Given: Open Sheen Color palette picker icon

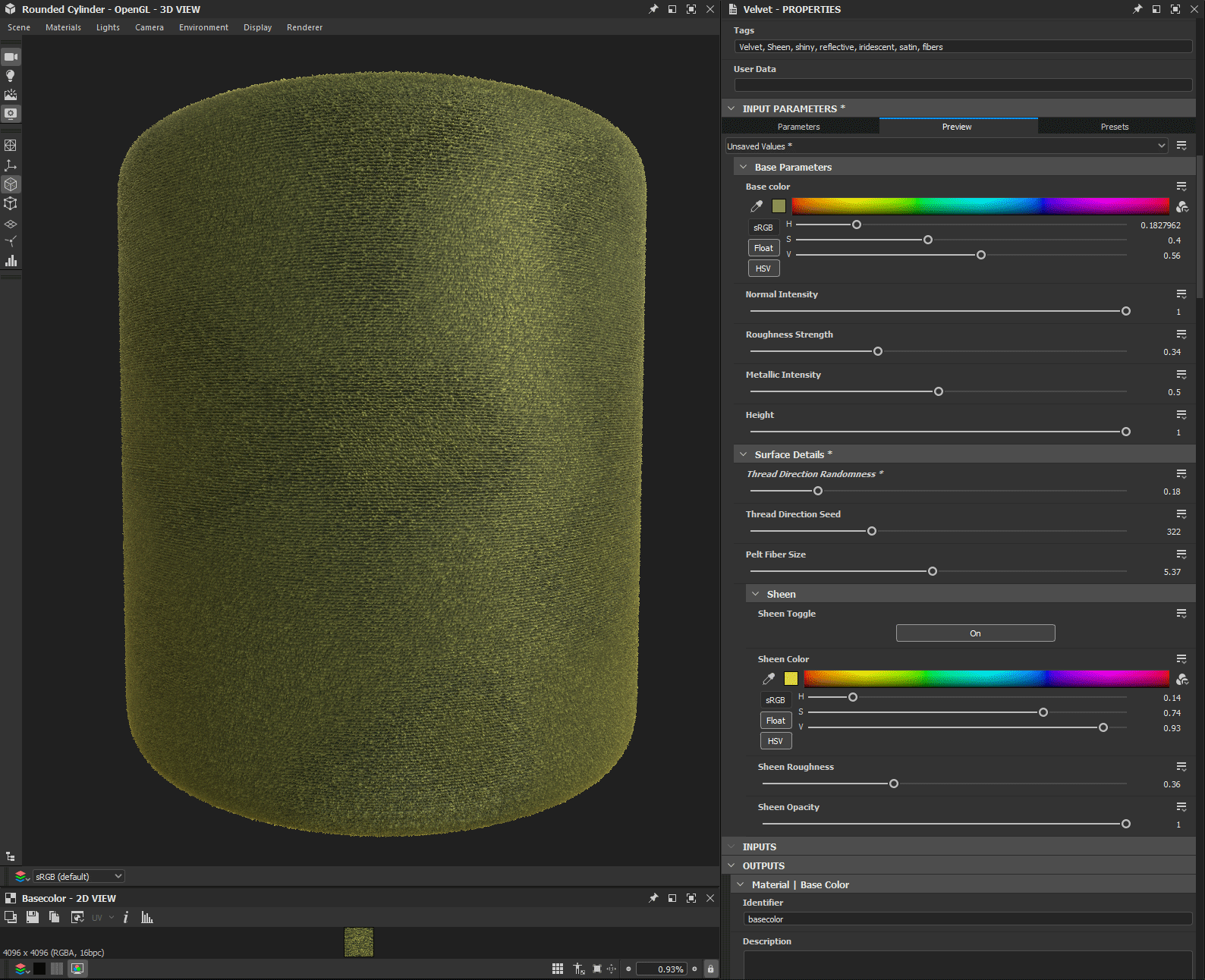Looking at the screenshot, I should [x=1181, y=679].
